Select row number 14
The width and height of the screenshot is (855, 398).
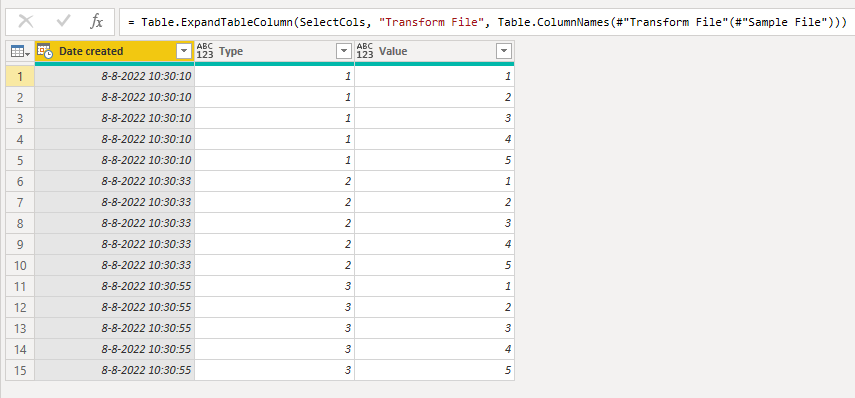click(20, 349)
